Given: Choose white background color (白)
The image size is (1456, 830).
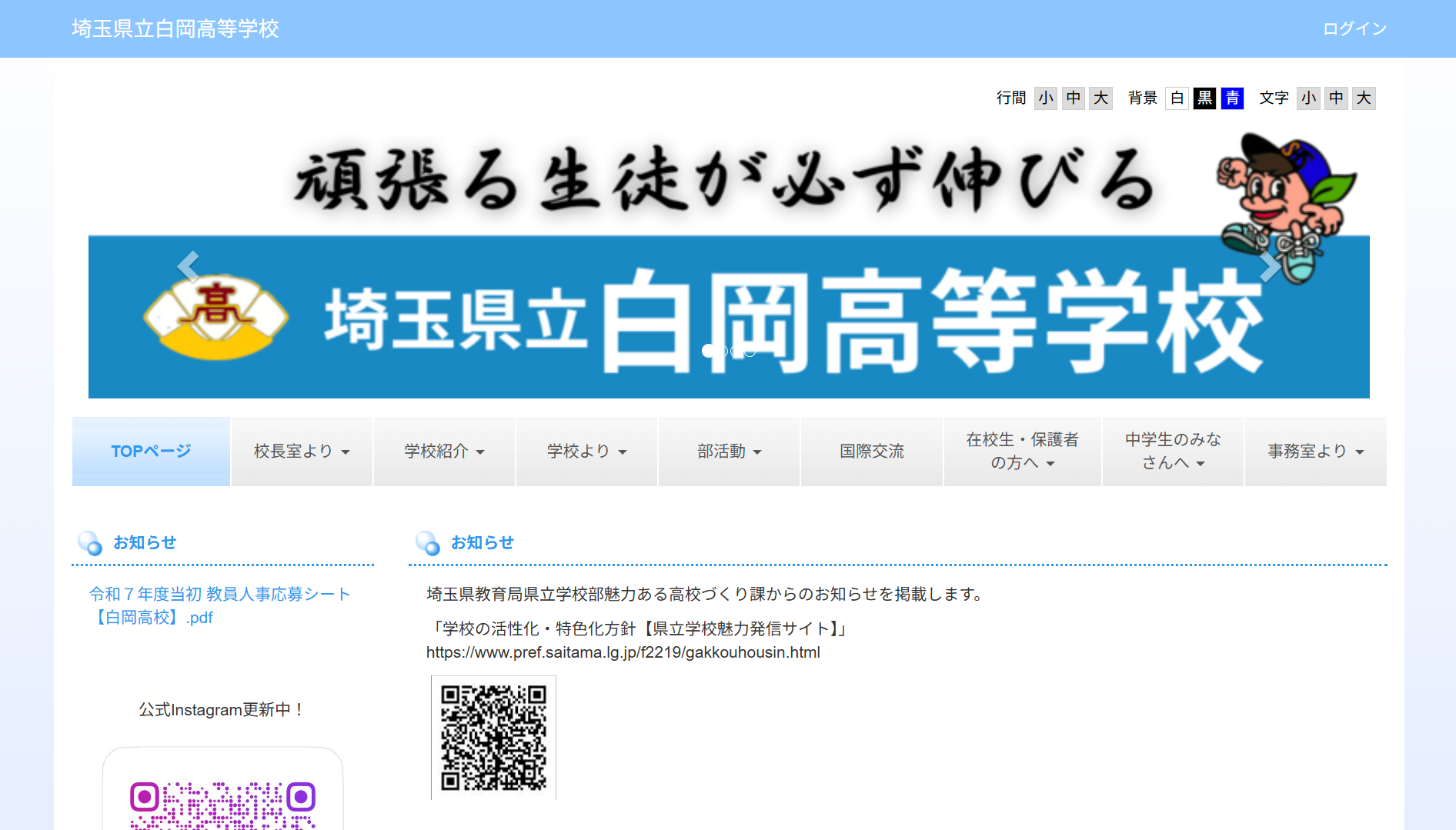Looking at the screenshot, I should click(x=1177, y=98).
